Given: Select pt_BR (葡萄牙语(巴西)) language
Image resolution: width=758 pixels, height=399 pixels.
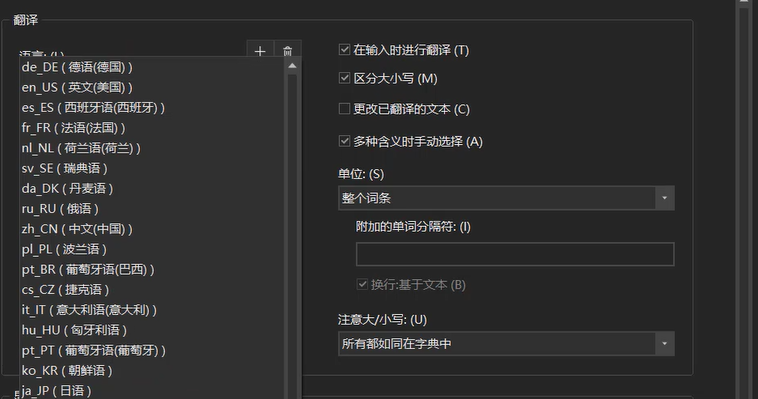Looking at the screenshot, I should (x=152, y=270).
